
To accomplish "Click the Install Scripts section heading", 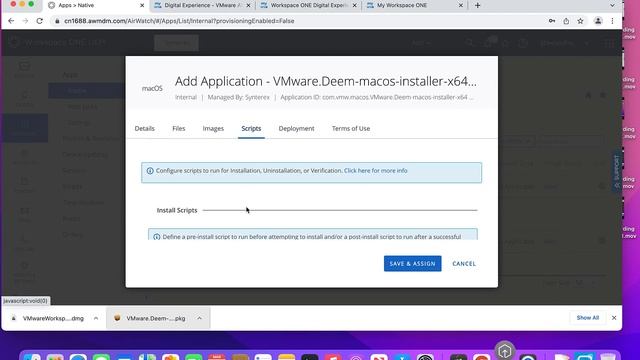I will (x=177, y=210).
